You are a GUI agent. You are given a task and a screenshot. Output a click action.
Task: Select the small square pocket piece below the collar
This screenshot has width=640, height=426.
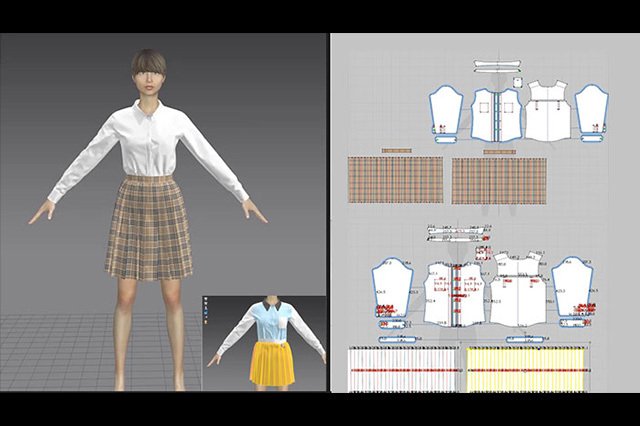tap(518, 82)
